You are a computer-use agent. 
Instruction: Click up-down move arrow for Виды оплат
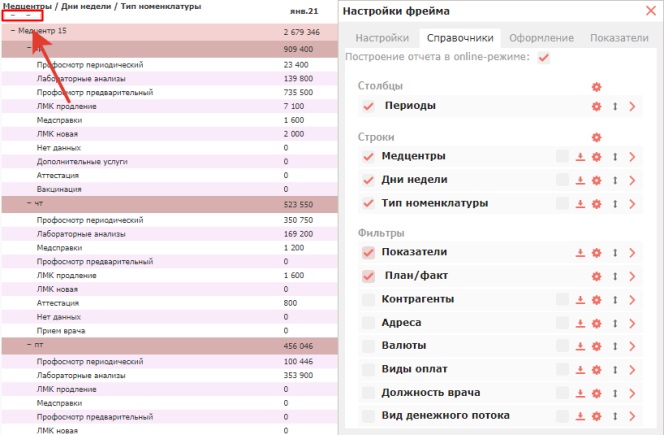(615, 370)
